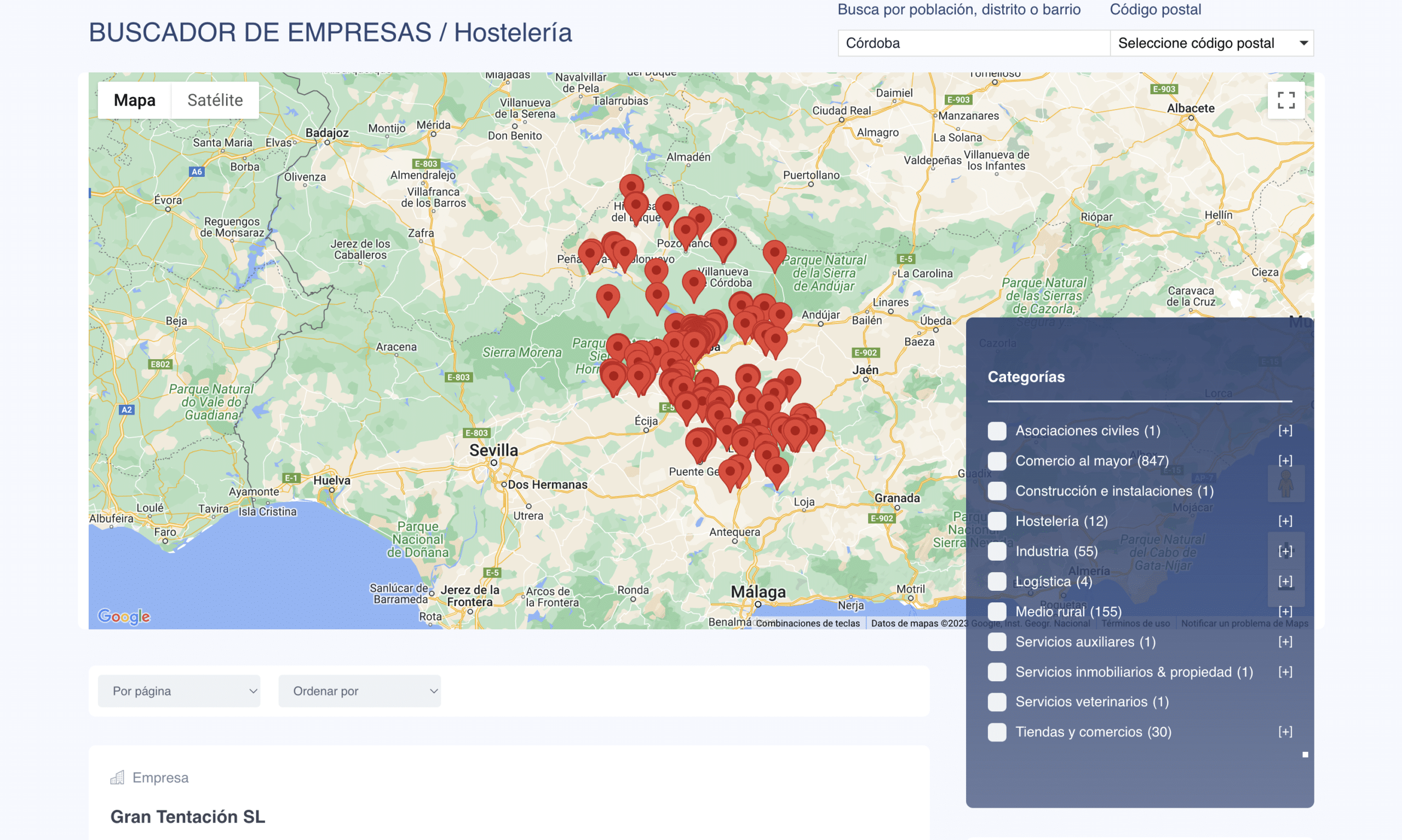Viewport: 1402px width, 840px height.
Task: Open the Ordenar por dropdown
Action: click(x=359, y=691)
